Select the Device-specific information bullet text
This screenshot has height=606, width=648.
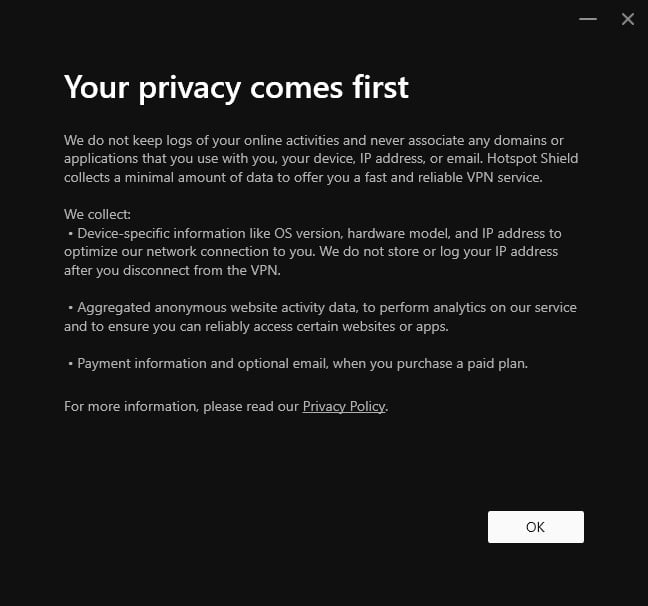[313, 251]
